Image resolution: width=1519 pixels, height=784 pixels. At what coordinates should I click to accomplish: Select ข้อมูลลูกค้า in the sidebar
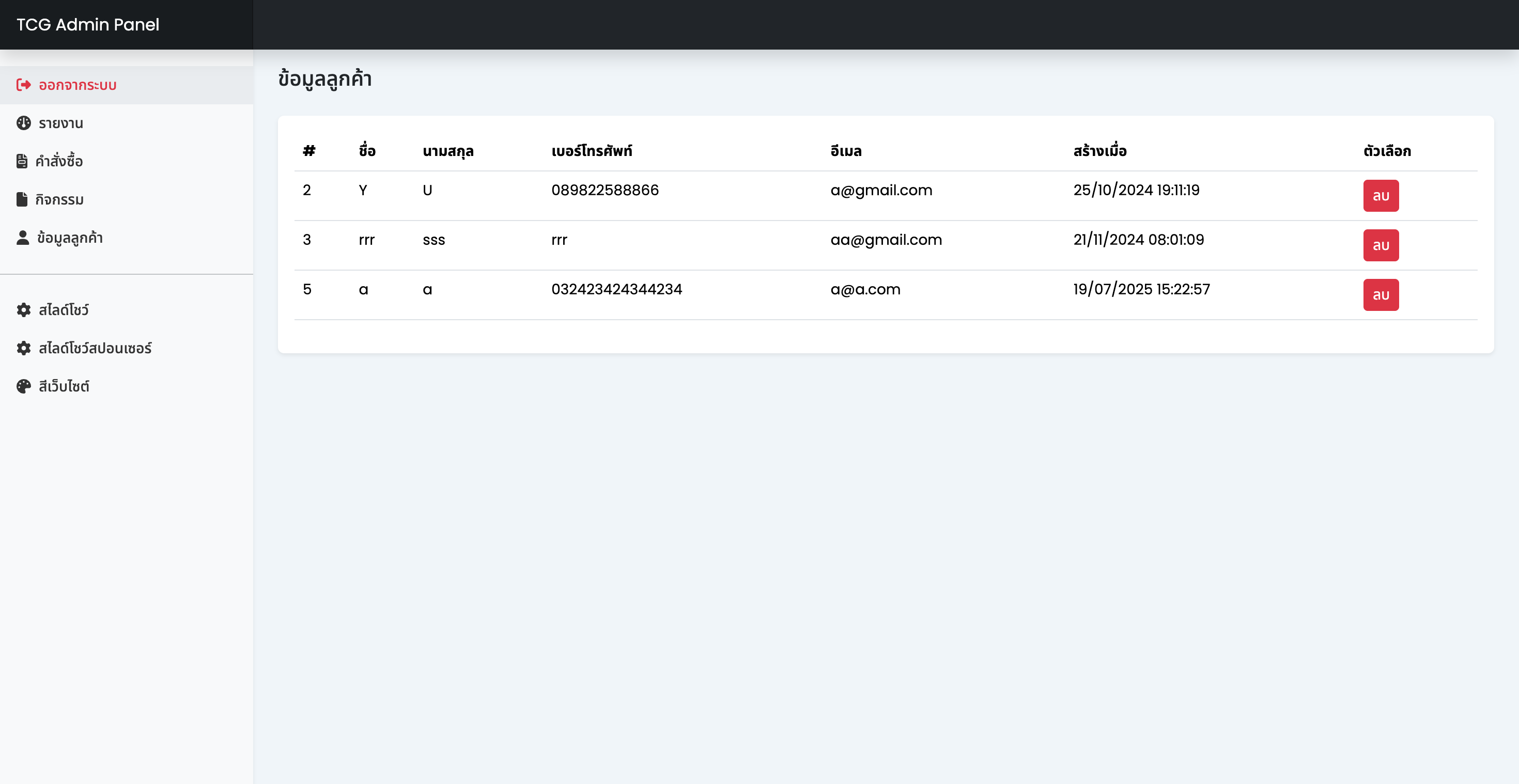pyautogui.click(x=70, y=238)
